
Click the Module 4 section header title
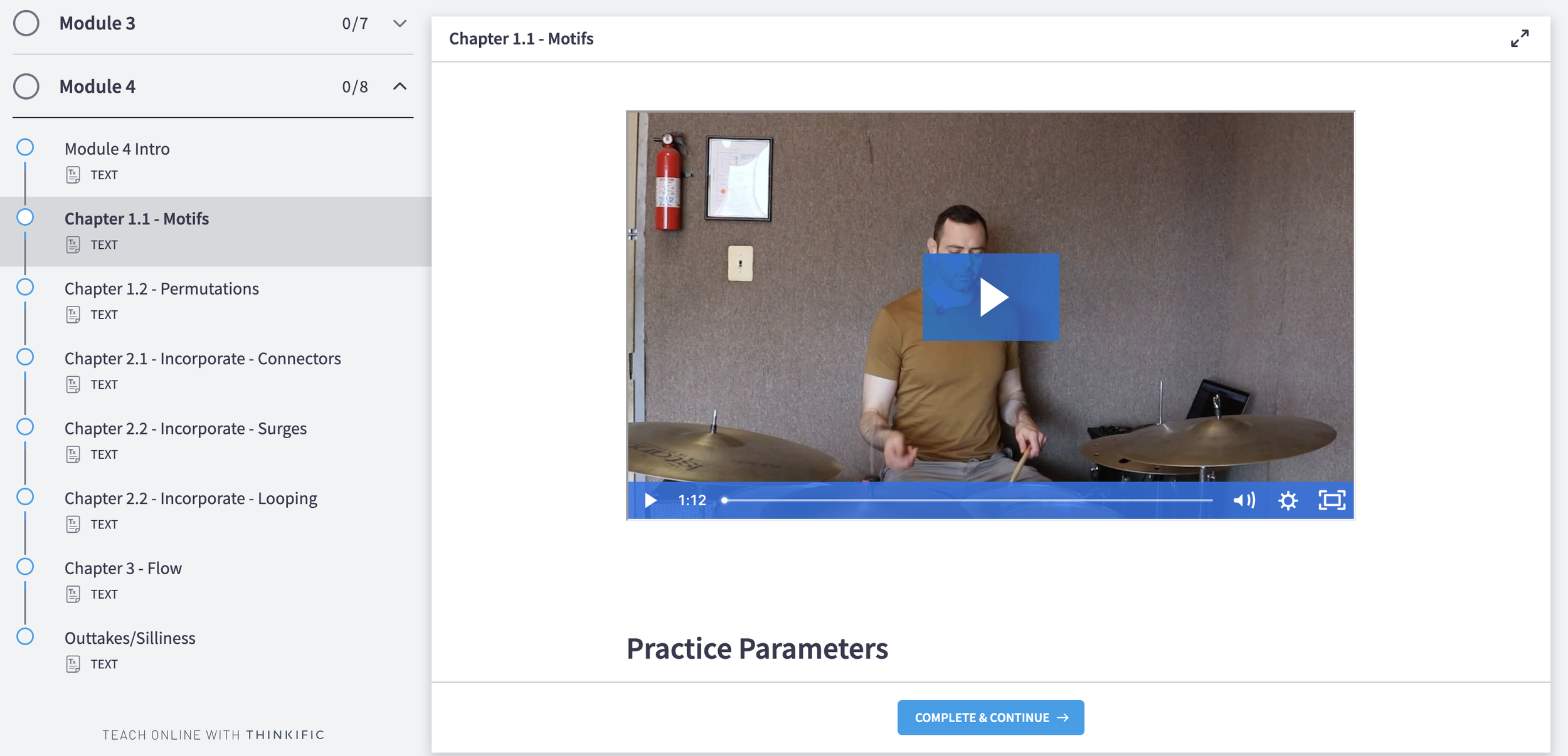97,87
